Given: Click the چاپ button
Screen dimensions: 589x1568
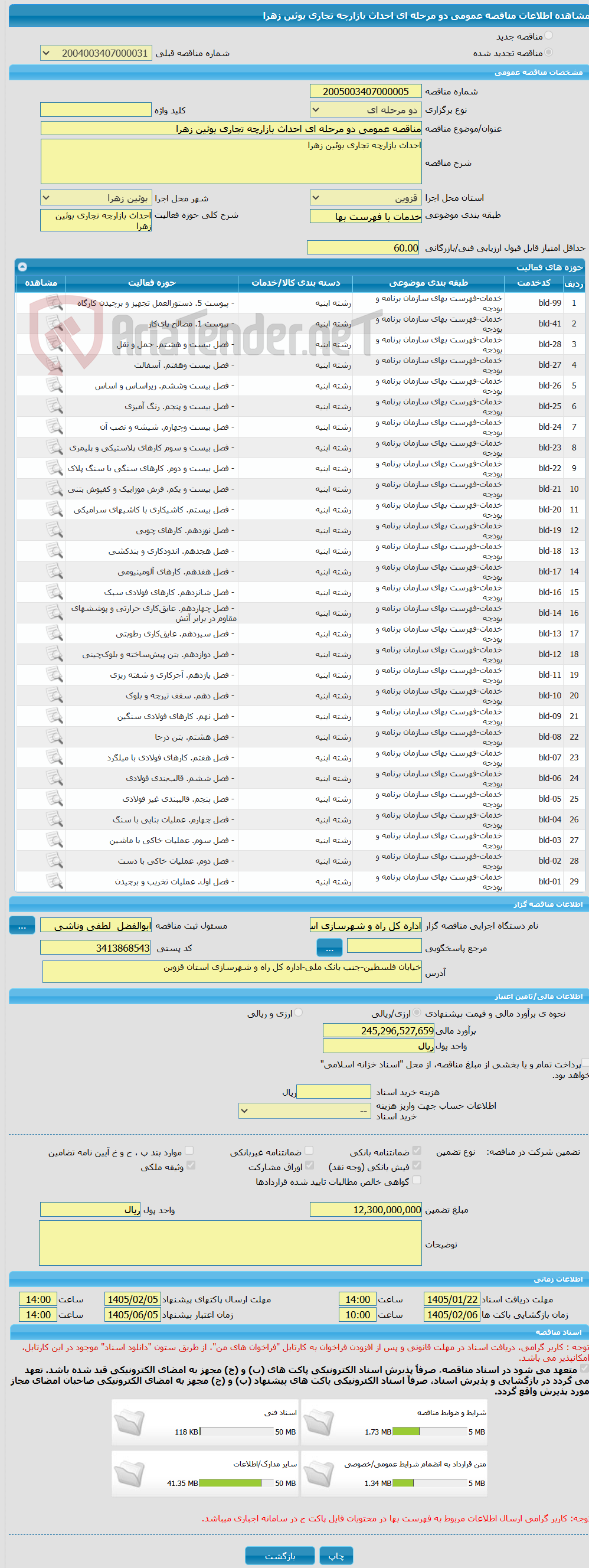Looking at the screenshot, I should click(x=336, y=1555).
